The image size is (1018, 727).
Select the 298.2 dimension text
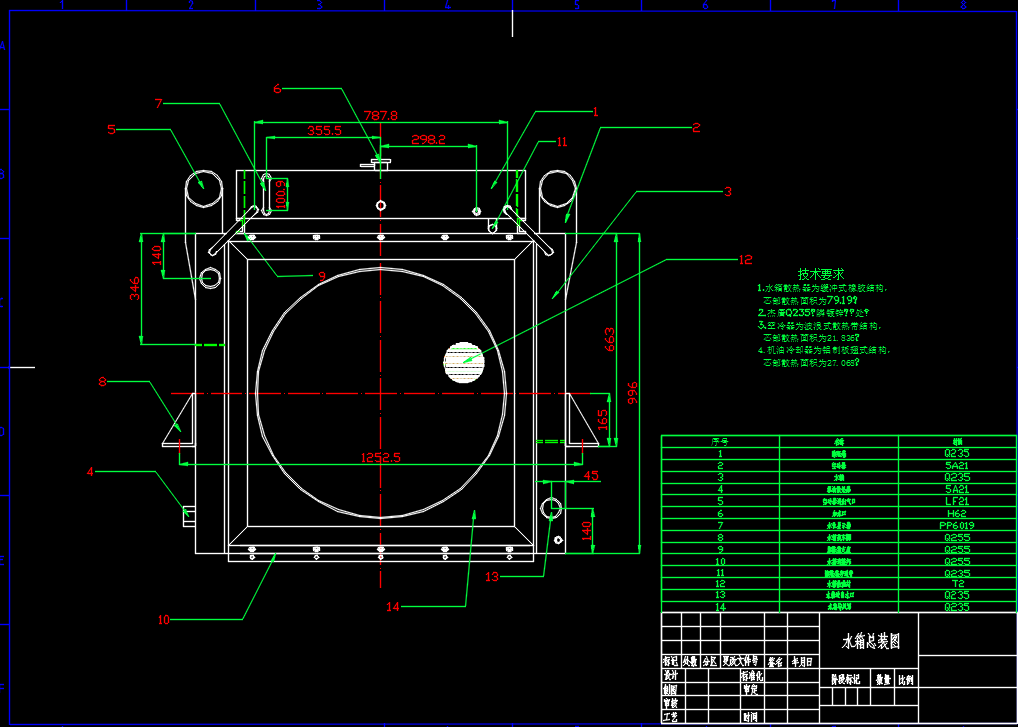point(428,139)
